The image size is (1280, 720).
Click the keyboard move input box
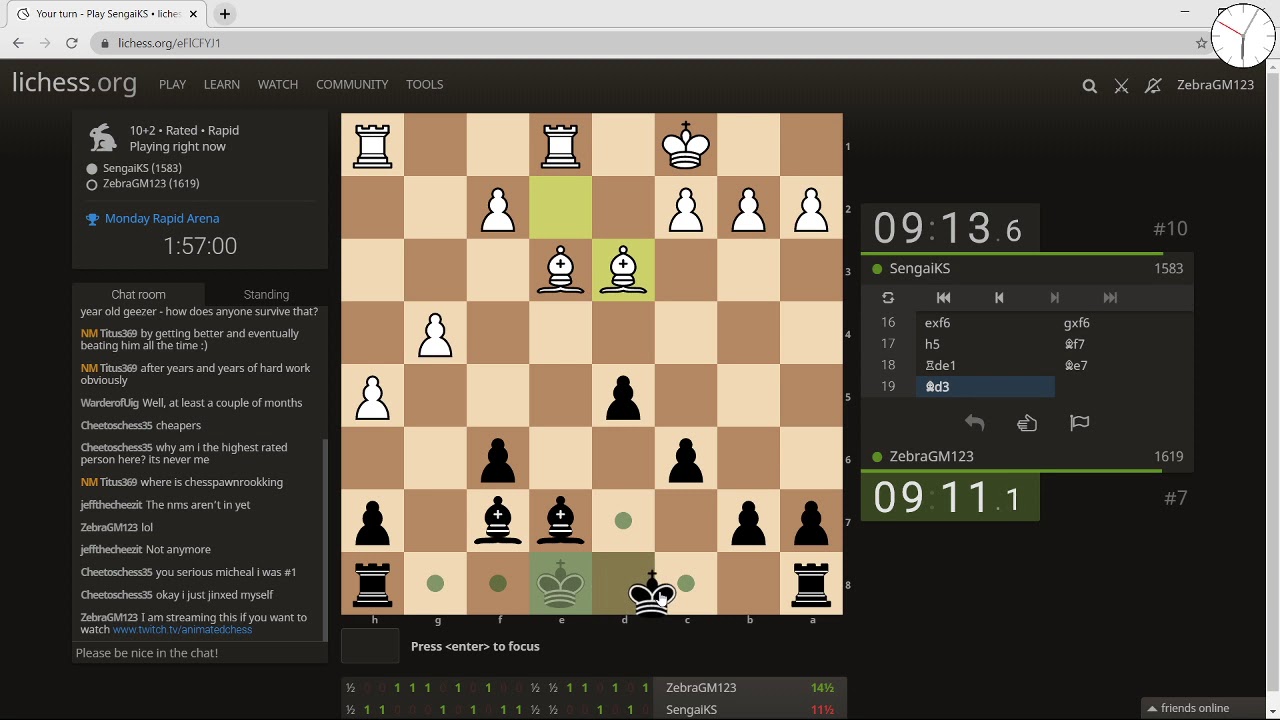point(370,647)
